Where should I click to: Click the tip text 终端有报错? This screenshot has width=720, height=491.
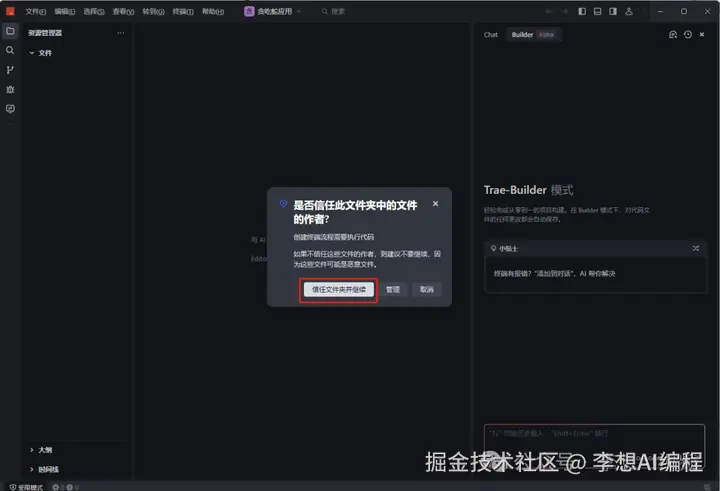coord(554,273)
